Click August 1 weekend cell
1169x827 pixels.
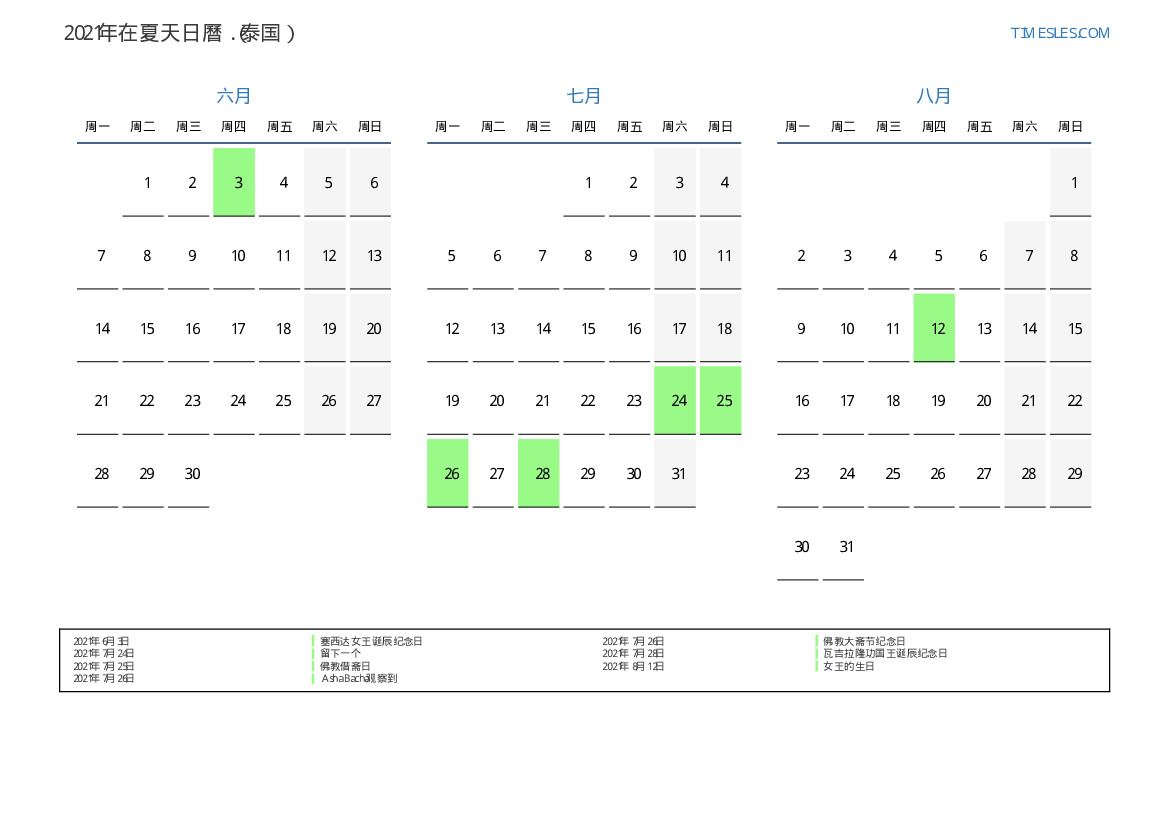coord(1070,182)
